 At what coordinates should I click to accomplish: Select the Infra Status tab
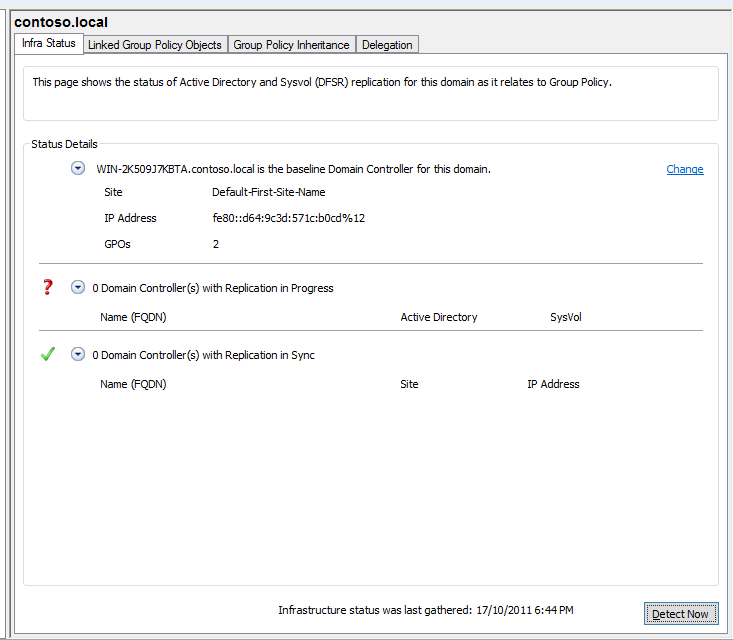coord(48,44)
